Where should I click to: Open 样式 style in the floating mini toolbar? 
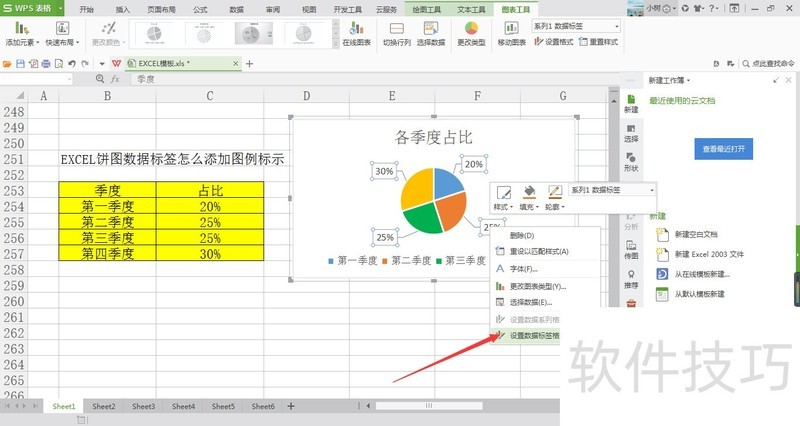tap(503, 198)
